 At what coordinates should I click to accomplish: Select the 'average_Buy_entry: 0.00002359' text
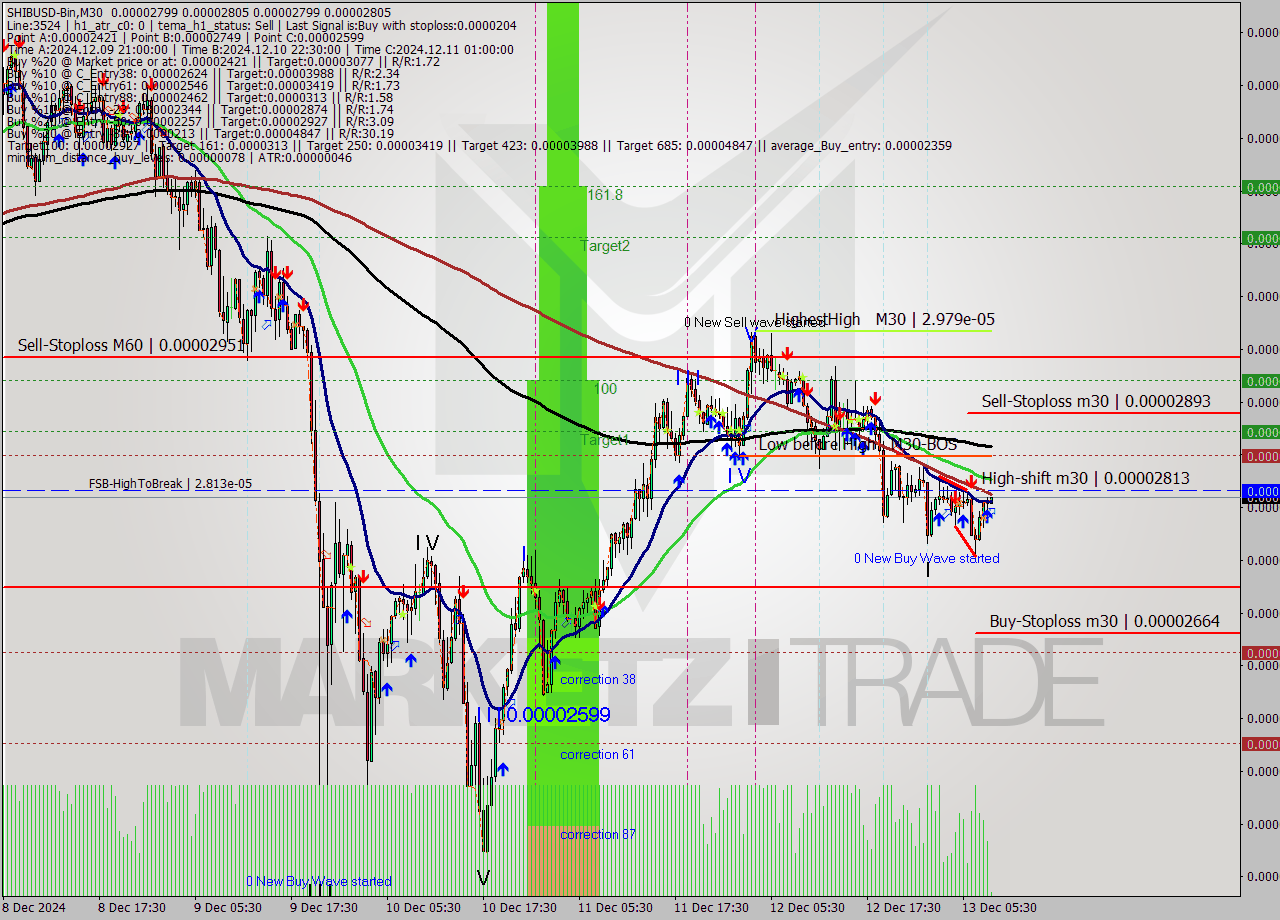pos(860,145)
